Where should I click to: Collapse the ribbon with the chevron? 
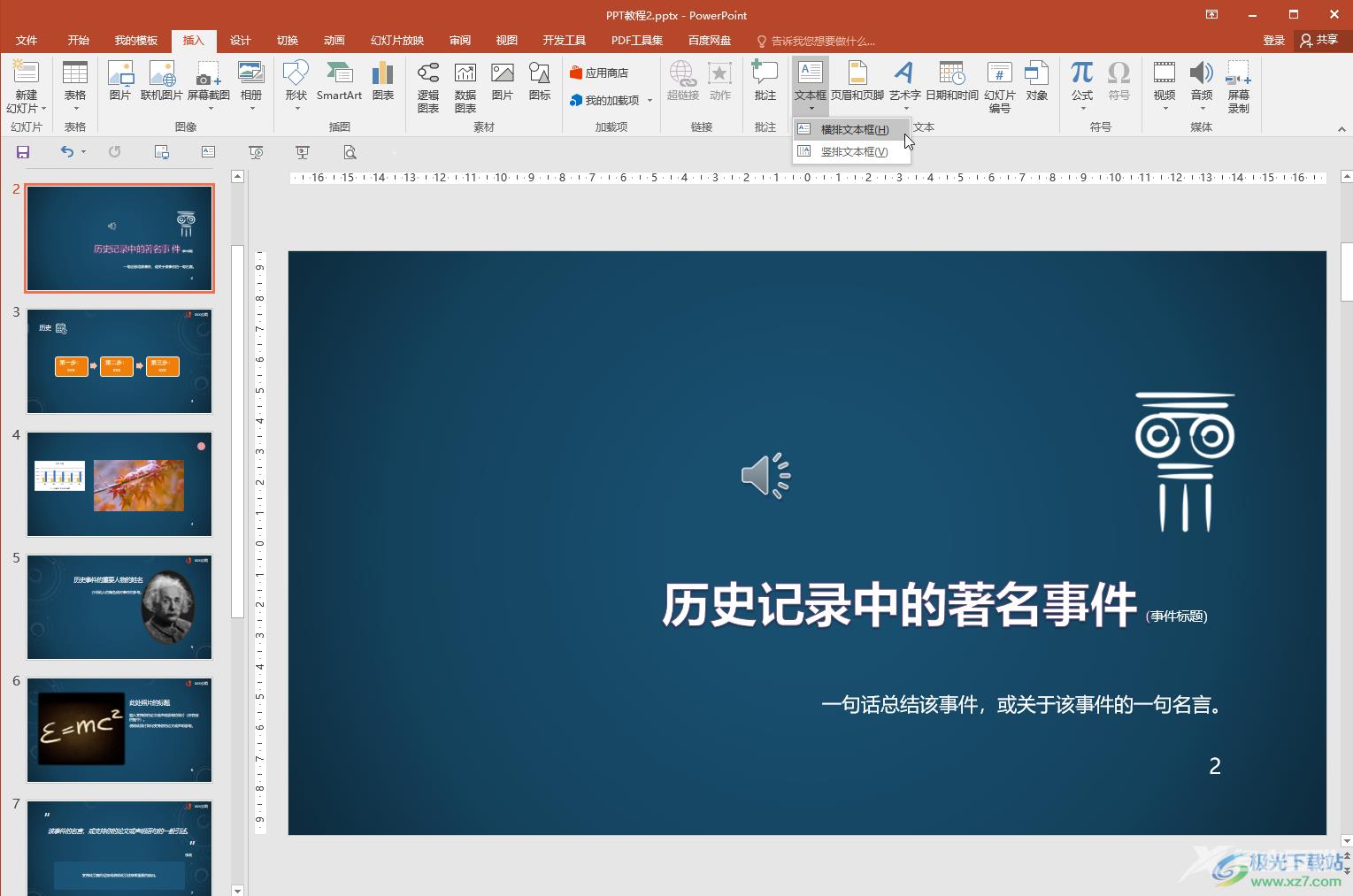[x=1341, y=129]
